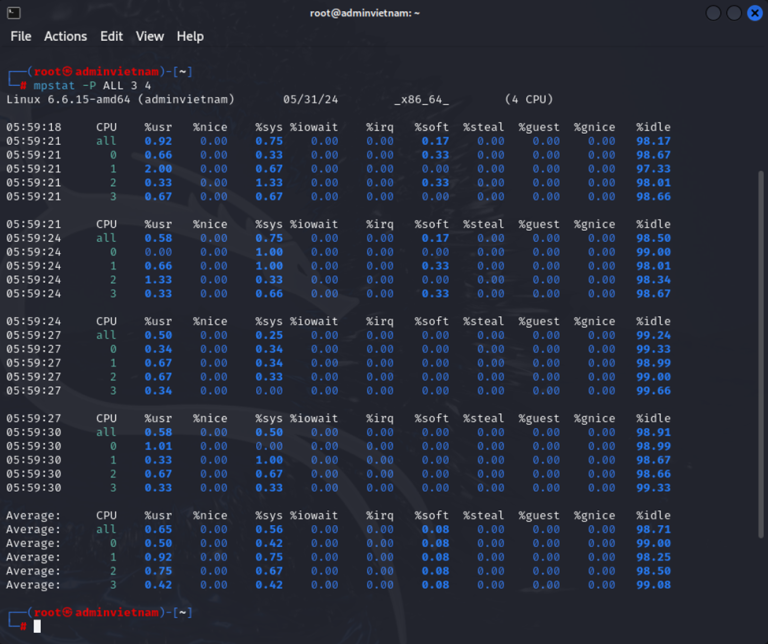Click the 05/31/24 date in the output
This screenshot has width=768, height=644.
(x=311, y=100)
